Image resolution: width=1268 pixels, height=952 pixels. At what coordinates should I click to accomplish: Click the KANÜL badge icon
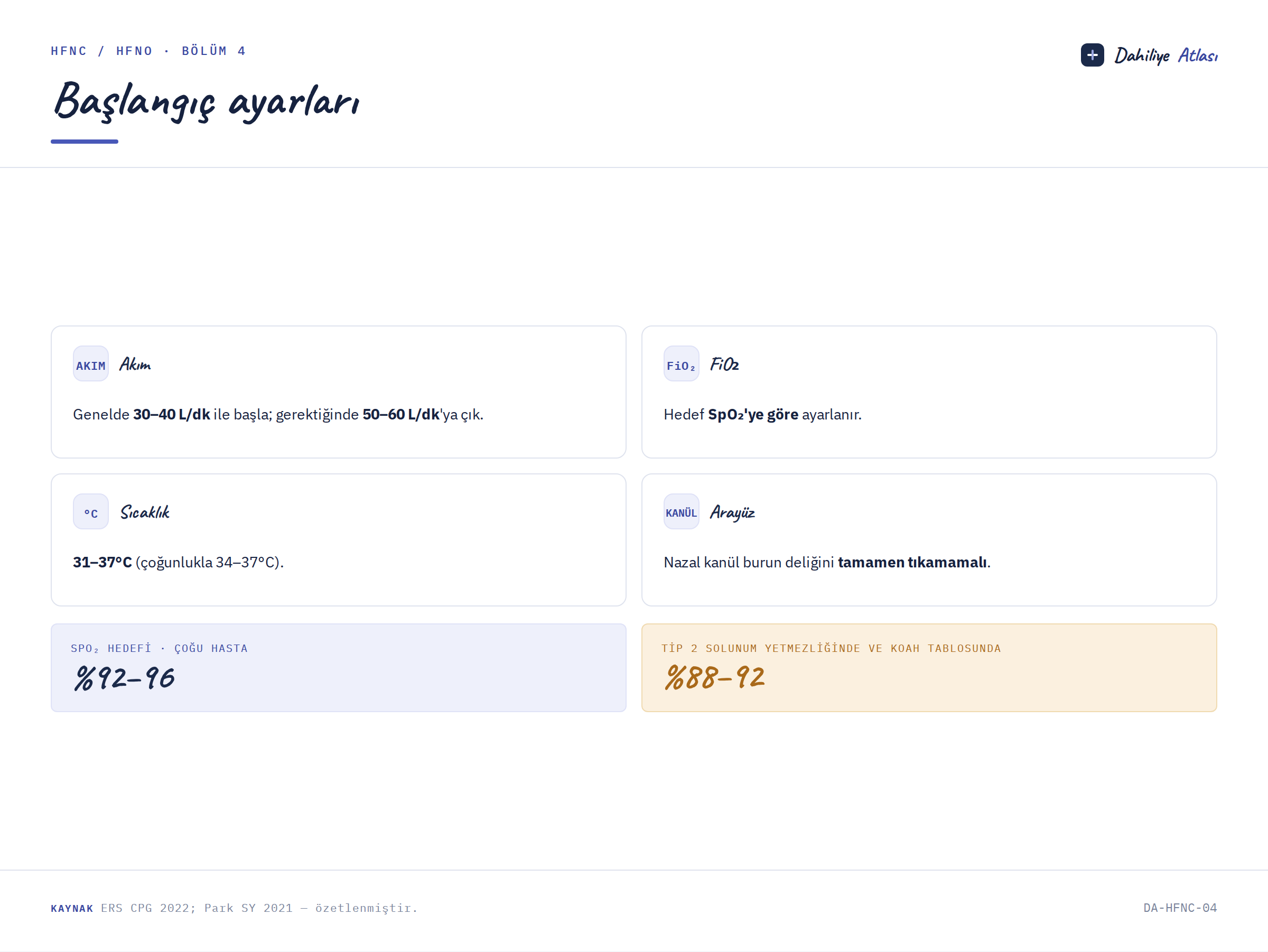tap(681, 511)
